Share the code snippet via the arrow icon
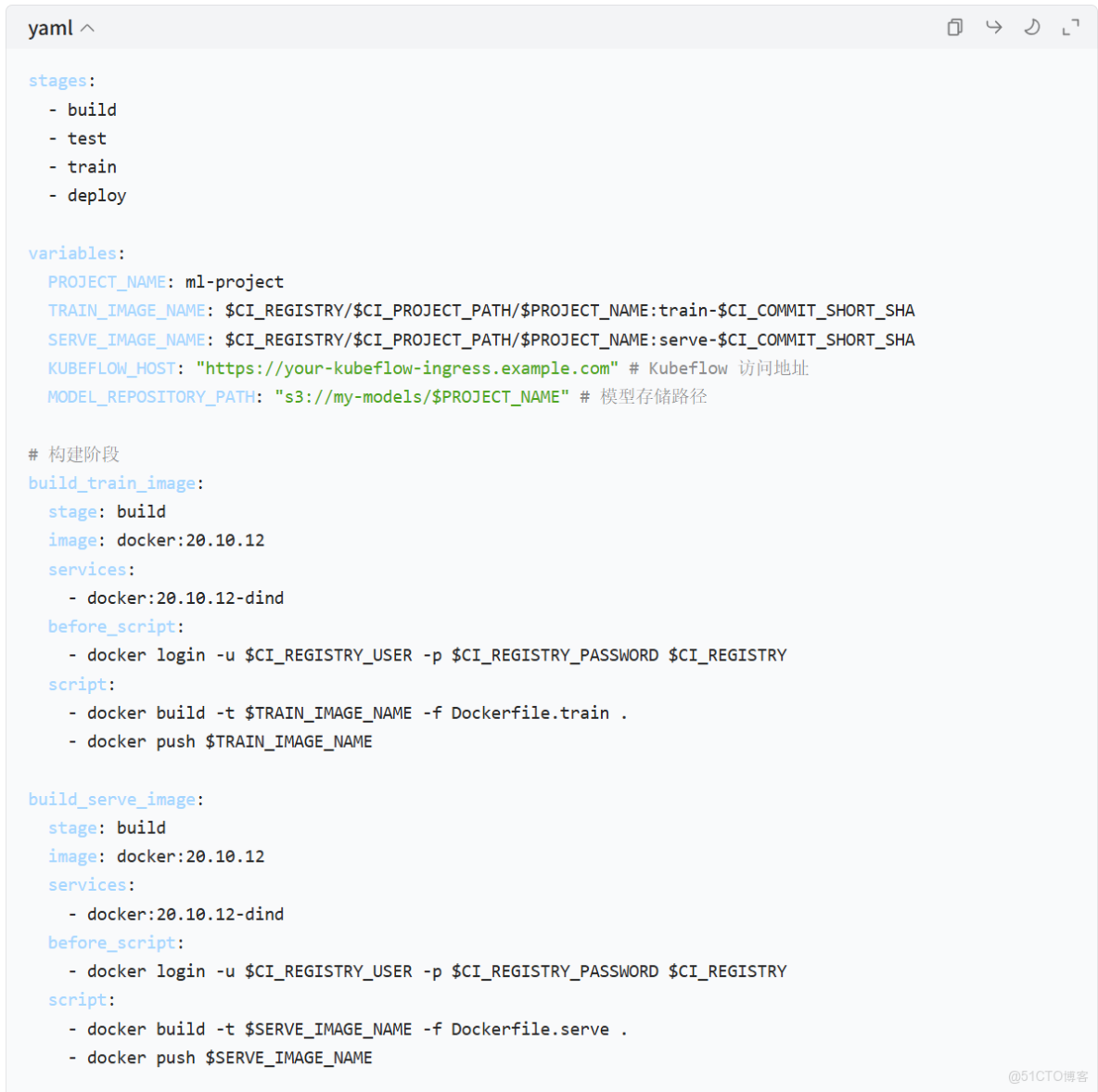This screenshot has width=1098, height=1092. (x=993, y=28)
